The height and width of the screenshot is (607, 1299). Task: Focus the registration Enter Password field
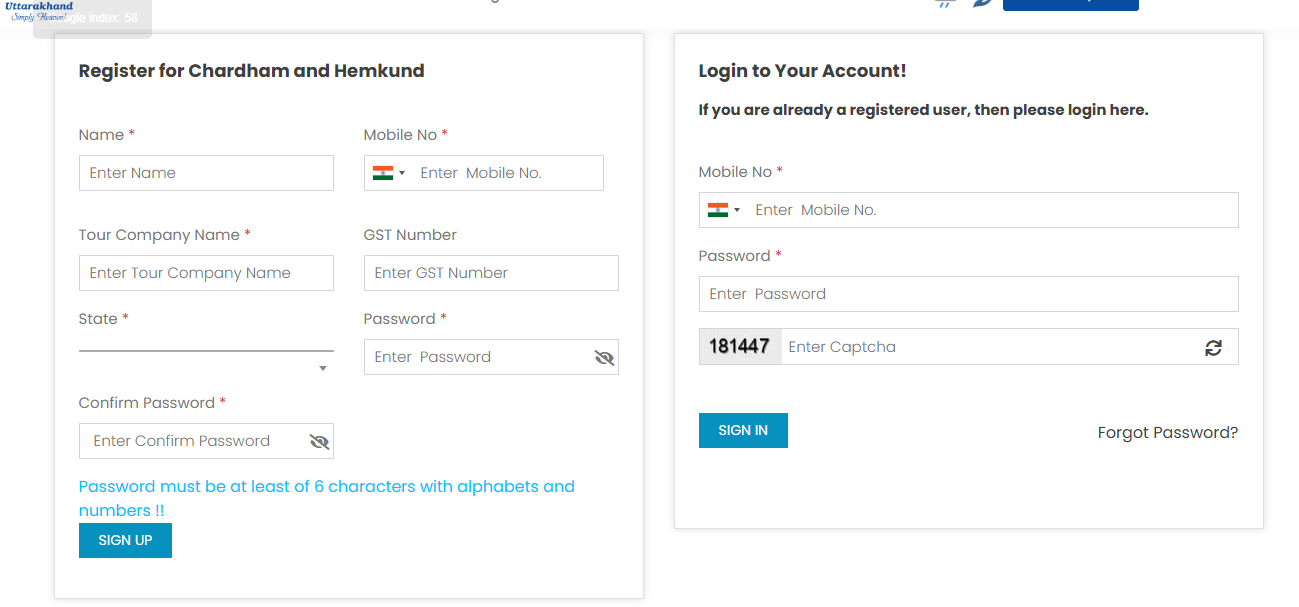pyautogui.click(x=476, y=357)
